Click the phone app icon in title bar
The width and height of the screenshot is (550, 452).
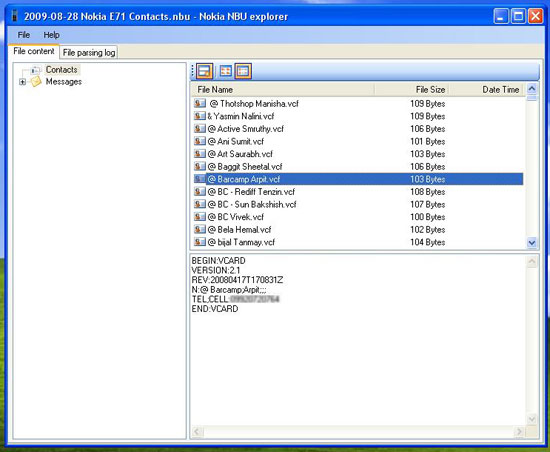pyautogui.click(x=14, y=16)
